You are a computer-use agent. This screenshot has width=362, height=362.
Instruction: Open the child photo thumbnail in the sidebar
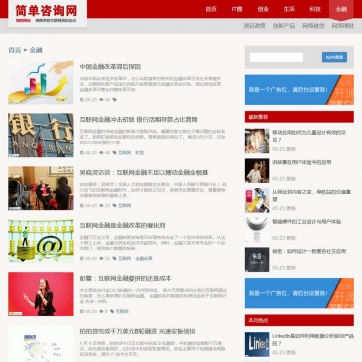click(x=257, y=141)
